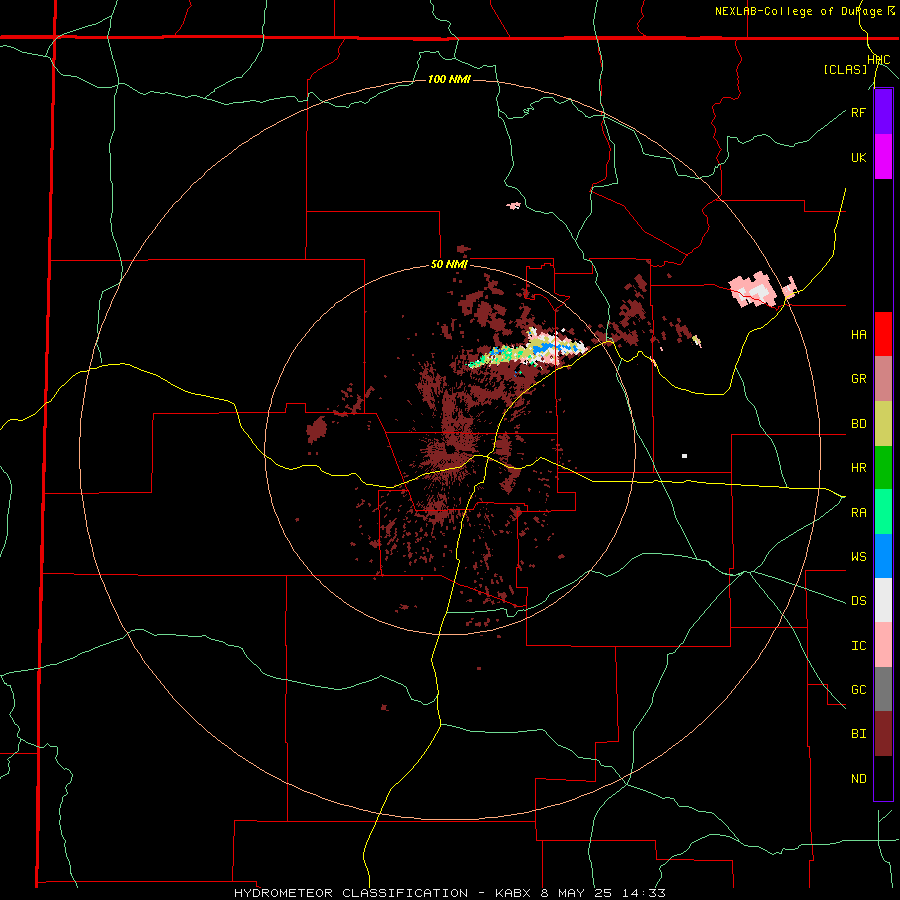
Task: Click the "BD" legend label
Action: tap(858, 424)
